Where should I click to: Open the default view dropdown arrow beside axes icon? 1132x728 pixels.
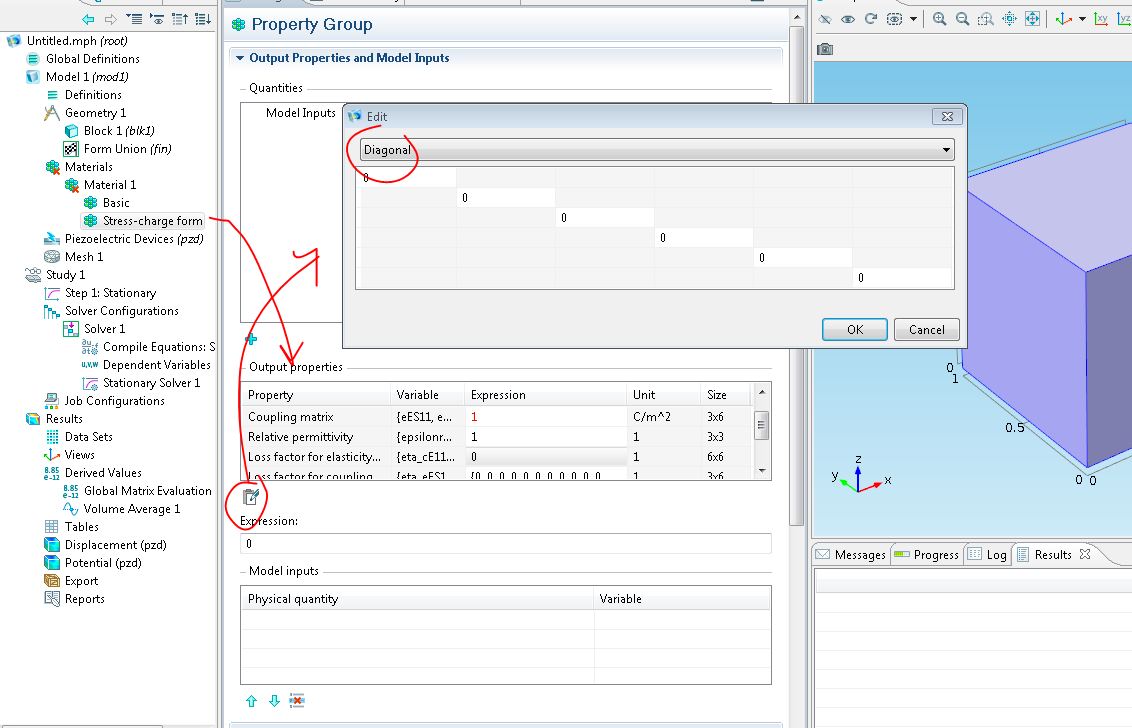tap(1082, 18)
